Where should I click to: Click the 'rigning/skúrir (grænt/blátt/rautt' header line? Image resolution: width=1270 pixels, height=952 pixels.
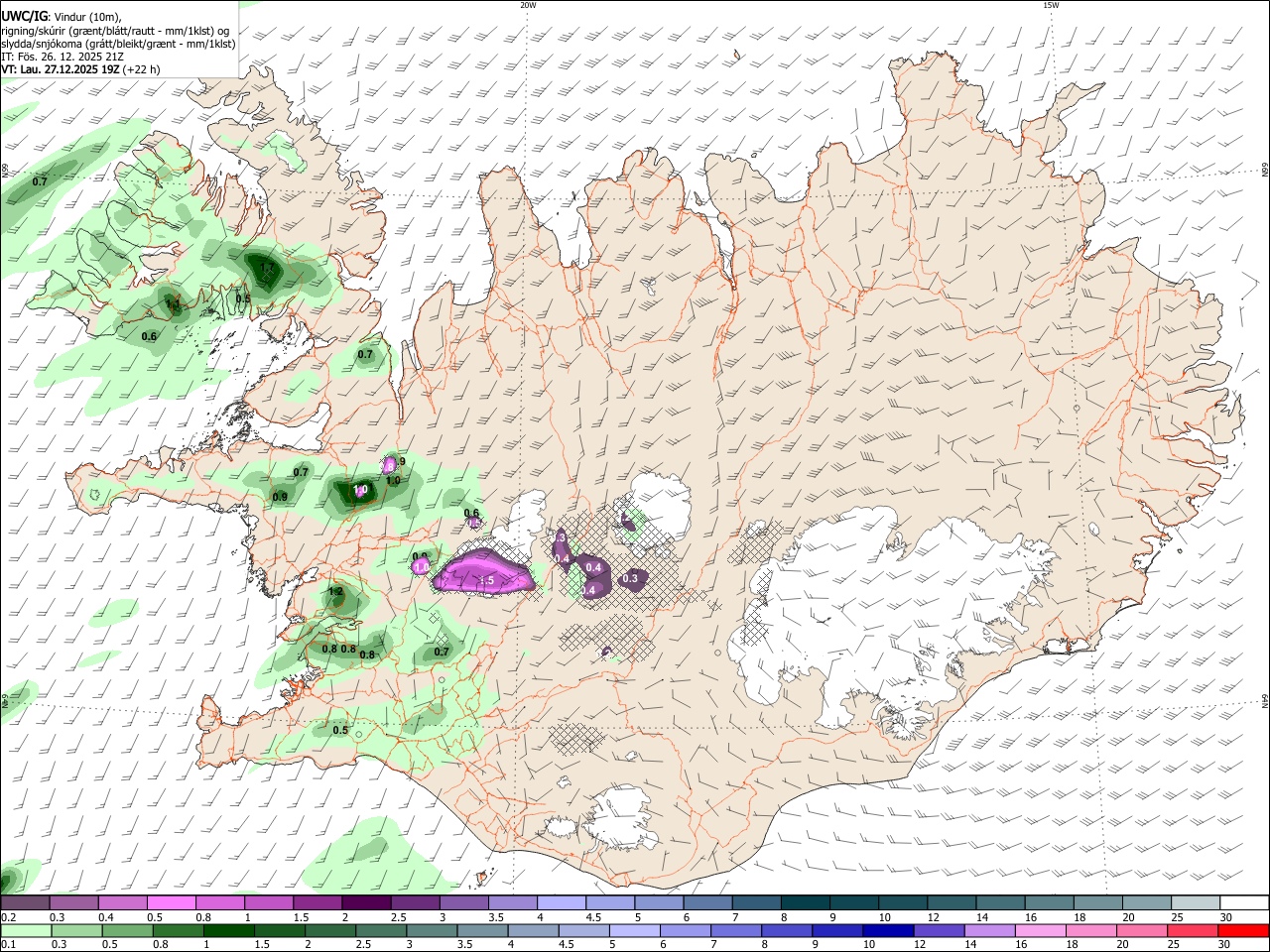click(x=115, y=31)
